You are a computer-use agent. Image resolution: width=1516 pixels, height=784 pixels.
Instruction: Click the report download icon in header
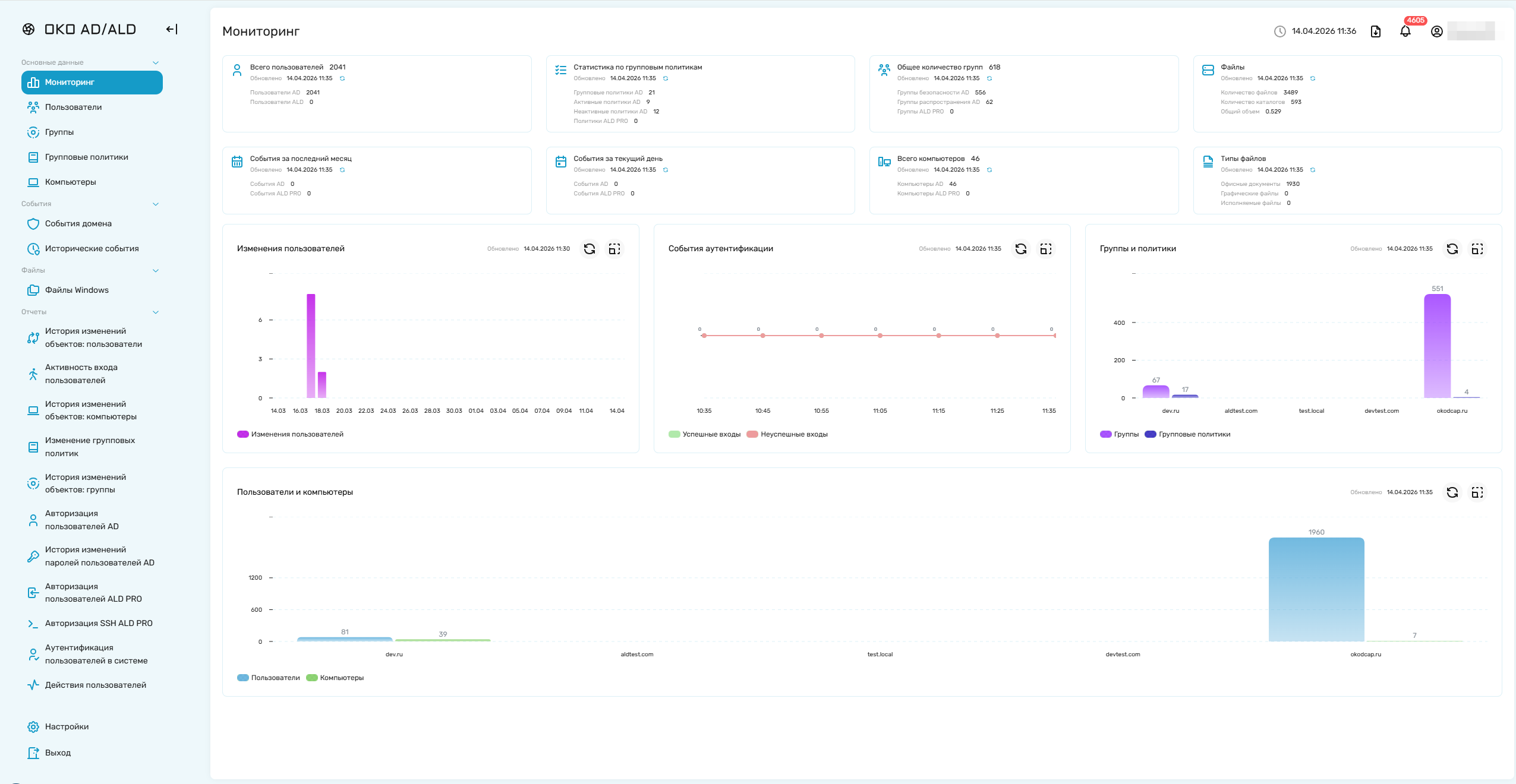[1375, 31]
